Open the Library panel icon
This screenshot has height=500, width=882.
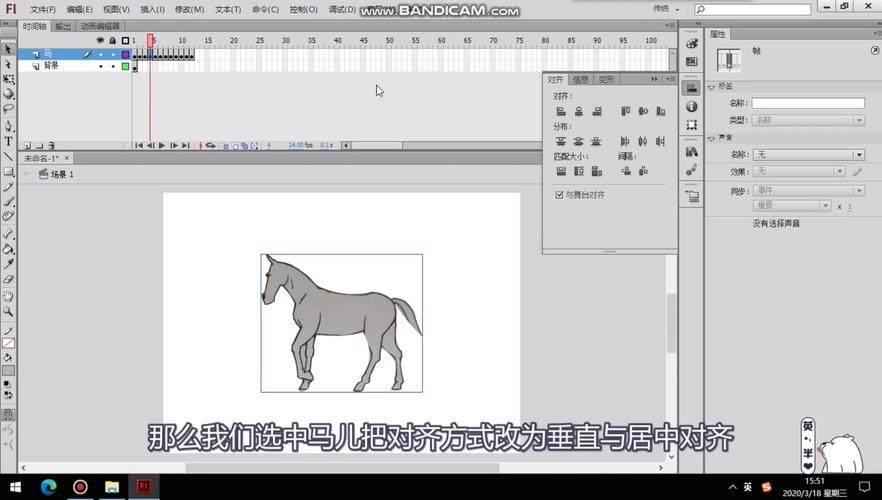(x=692, y=151)
